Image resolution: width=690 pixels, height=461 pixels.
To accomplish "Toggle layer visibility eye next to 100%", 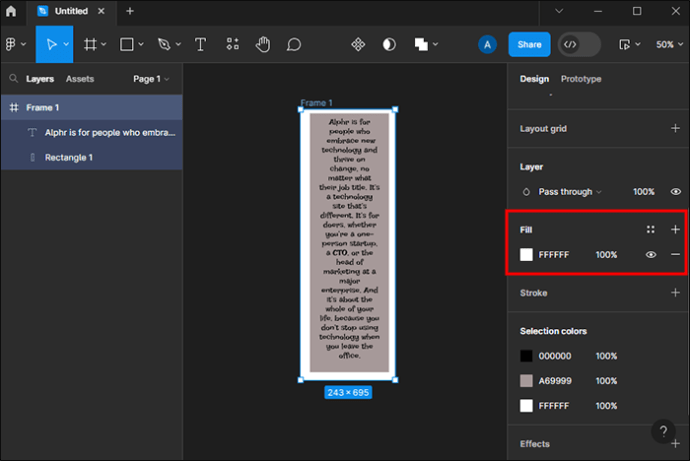I will [x=676, y=192].
